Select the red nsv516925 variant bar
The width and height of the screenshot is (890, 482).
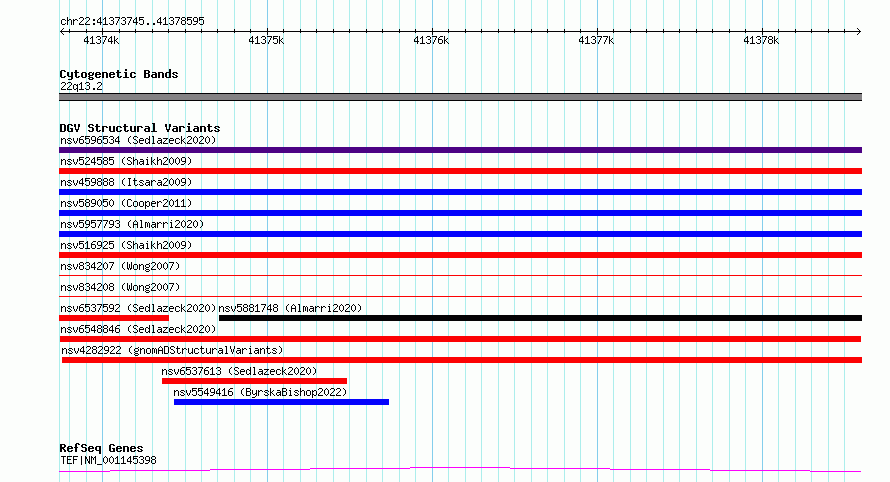[x=460, y=255]
